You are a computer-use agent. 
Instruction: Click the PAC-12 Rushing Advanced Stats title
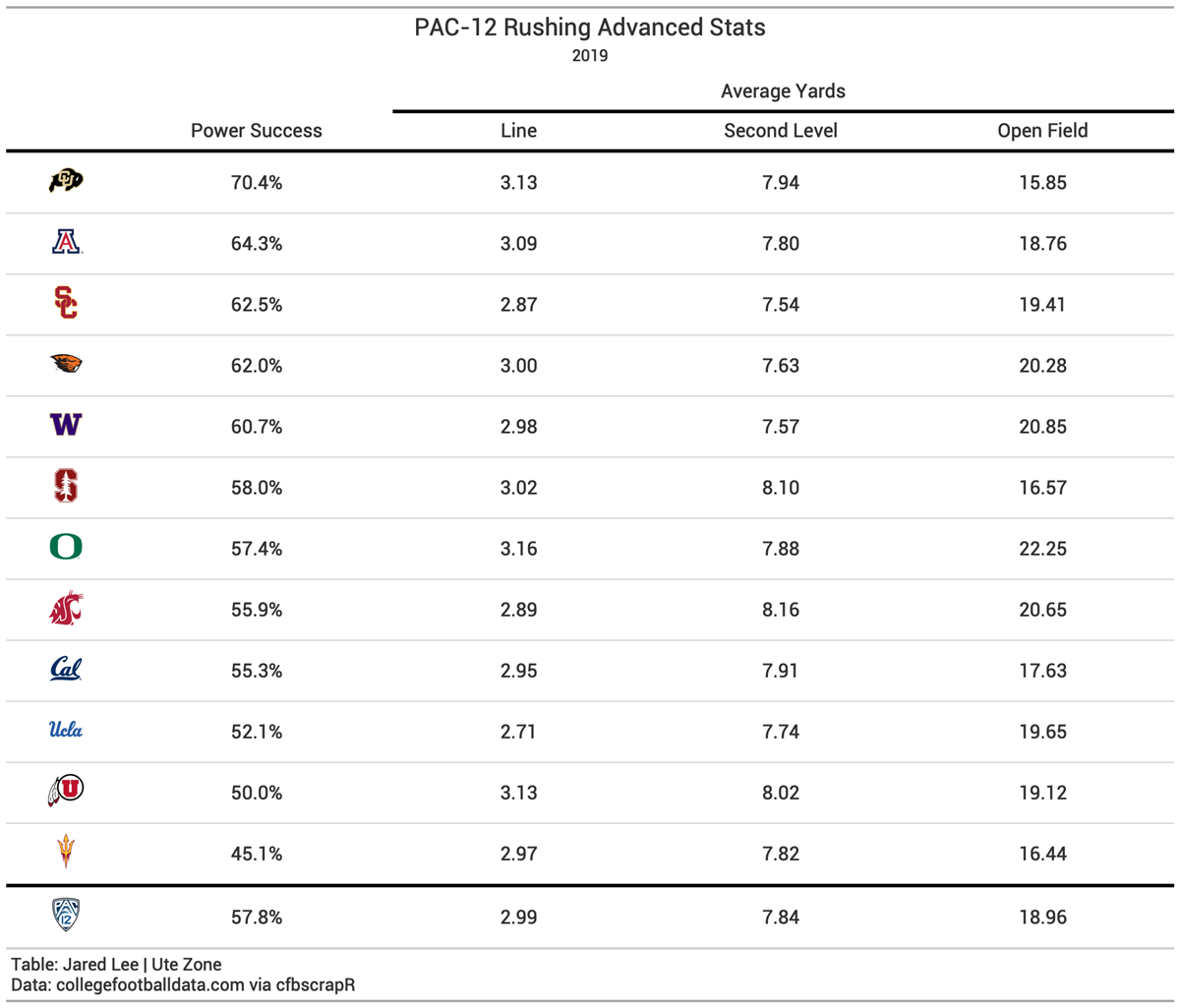[590, 28]
